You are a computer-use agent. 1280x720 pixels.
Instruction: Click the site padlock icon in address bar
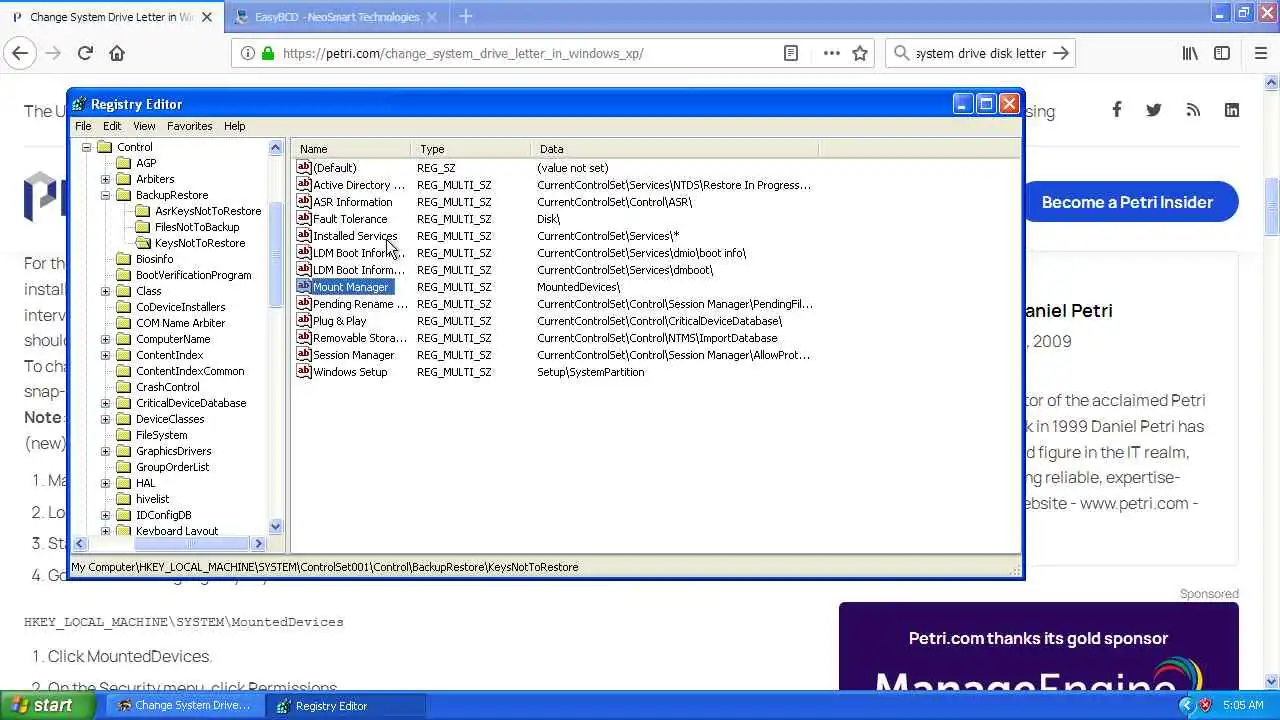click(x=267, y=53)
